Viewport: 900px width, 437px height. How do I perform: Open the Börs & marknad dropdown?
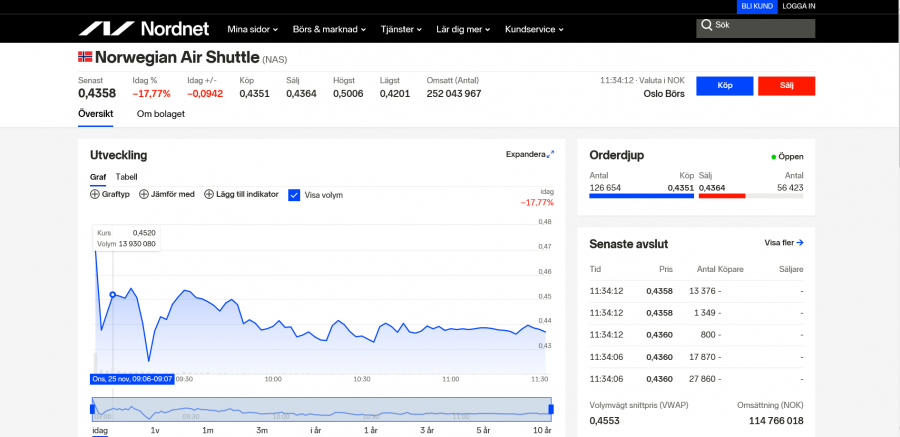329,29
